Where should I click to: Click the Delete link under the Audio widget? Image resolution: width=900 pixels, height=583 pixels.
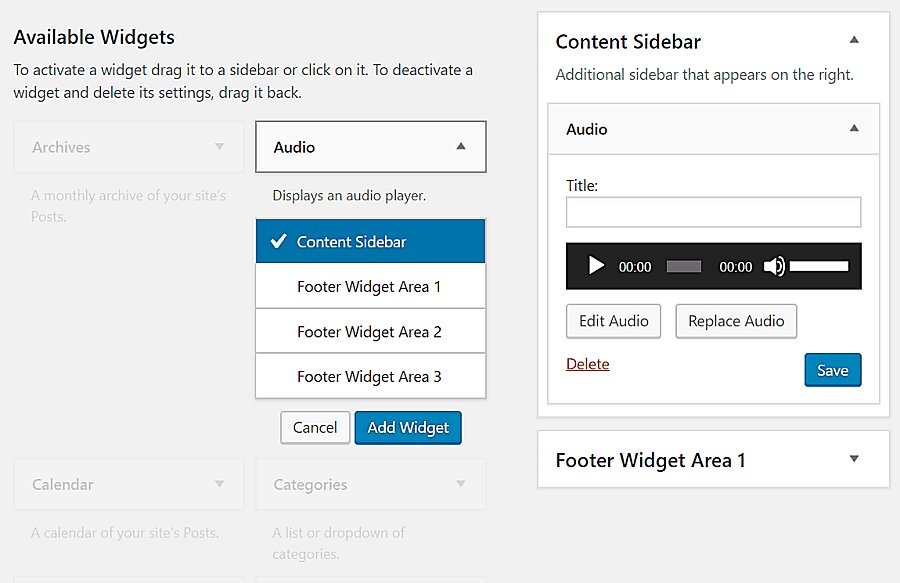pos(588,363)
